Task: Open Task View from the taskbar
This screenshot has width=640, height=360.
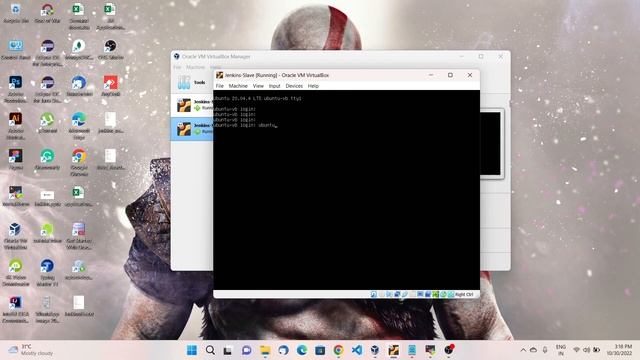Action: point(228,350)
